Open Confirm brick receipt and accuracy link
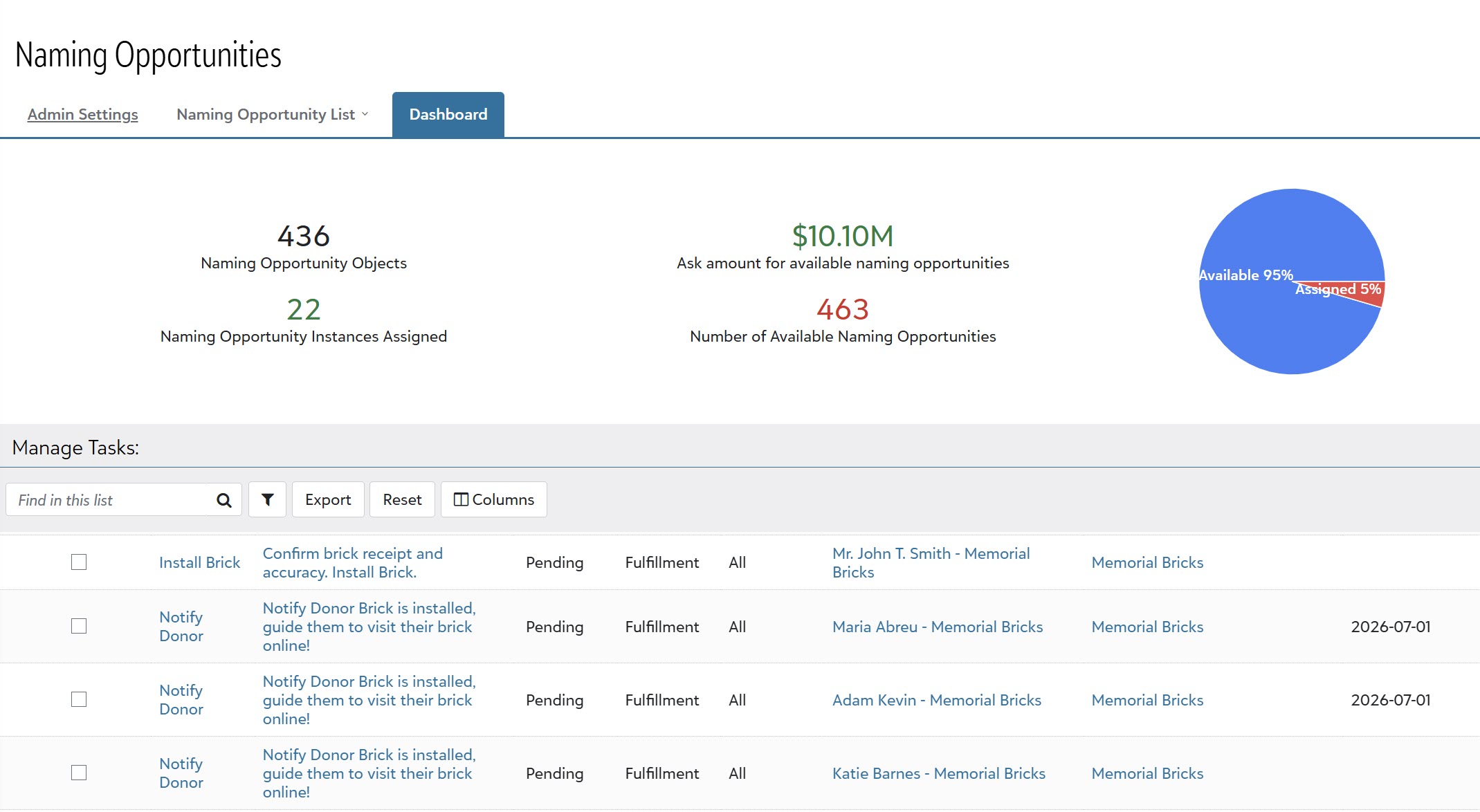Viewport: 1480px width, 812px height. (353, 562)
